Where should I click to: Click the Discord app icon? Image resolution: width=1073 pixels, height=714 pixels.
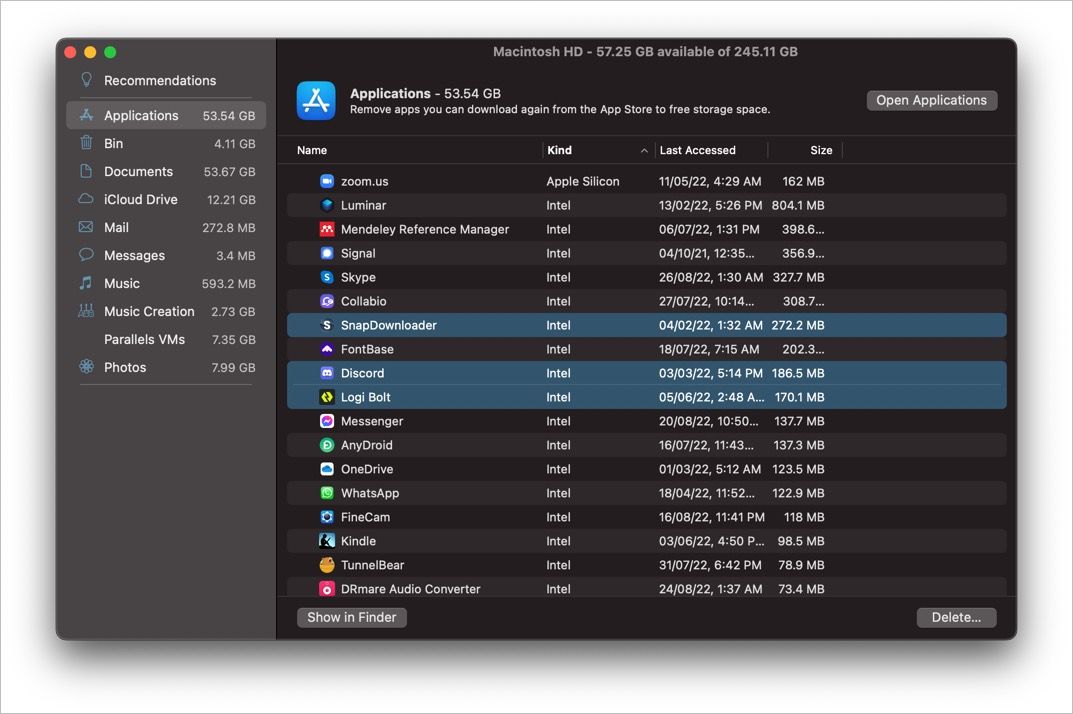click(x=327, y=373)
